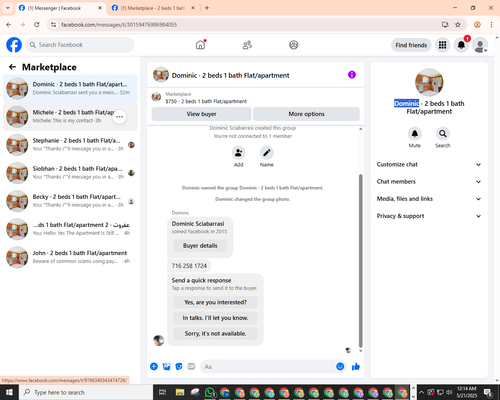This screenshot has width=500, height=400.
Task: Expand Media, files and links section
Action: pos(429,199)
